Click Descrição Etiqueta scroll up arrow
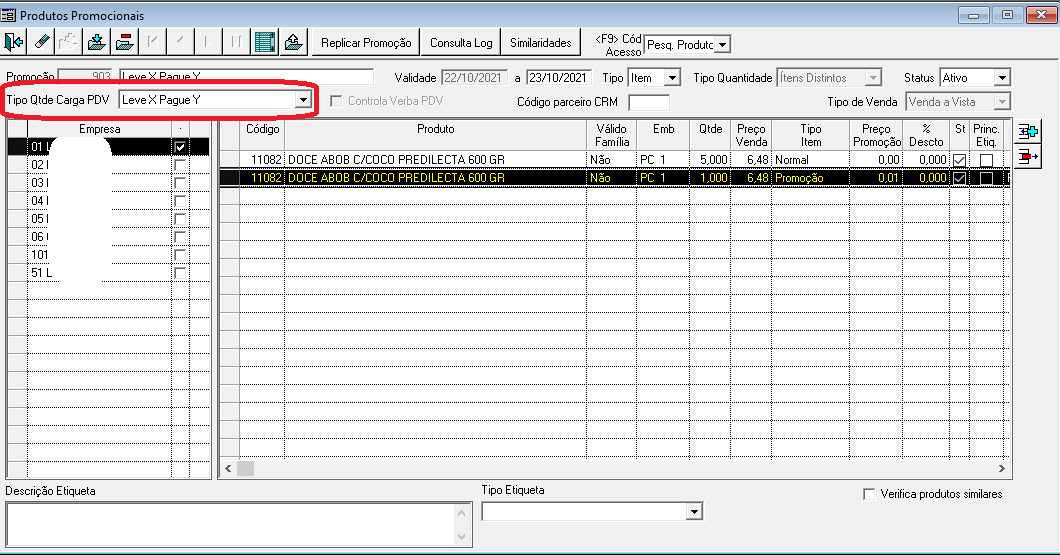1060x555 pixels. pos(462,512)
